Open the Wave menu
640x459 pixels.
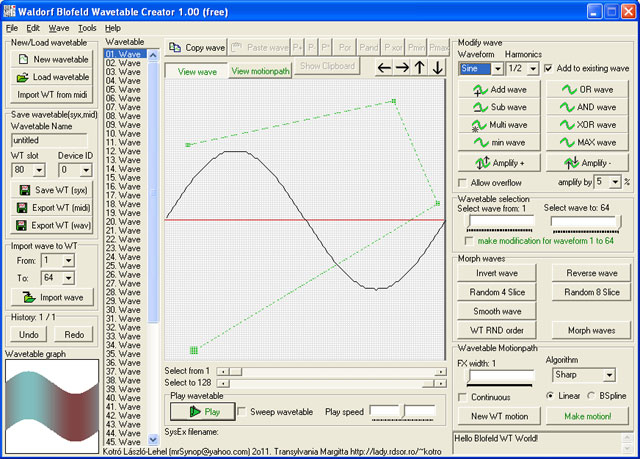(x=59, y=28)
